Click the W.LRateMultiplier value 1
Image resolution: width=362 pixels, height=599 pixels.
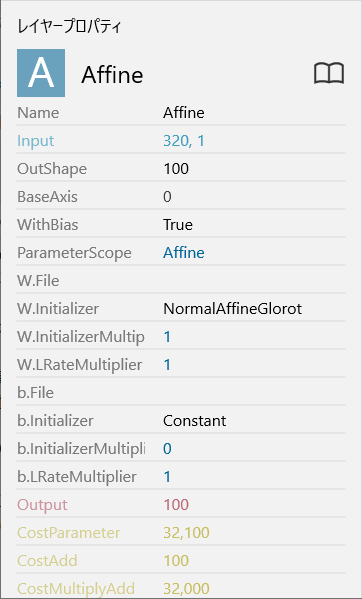pyautogui.click(x=167, y=365)
